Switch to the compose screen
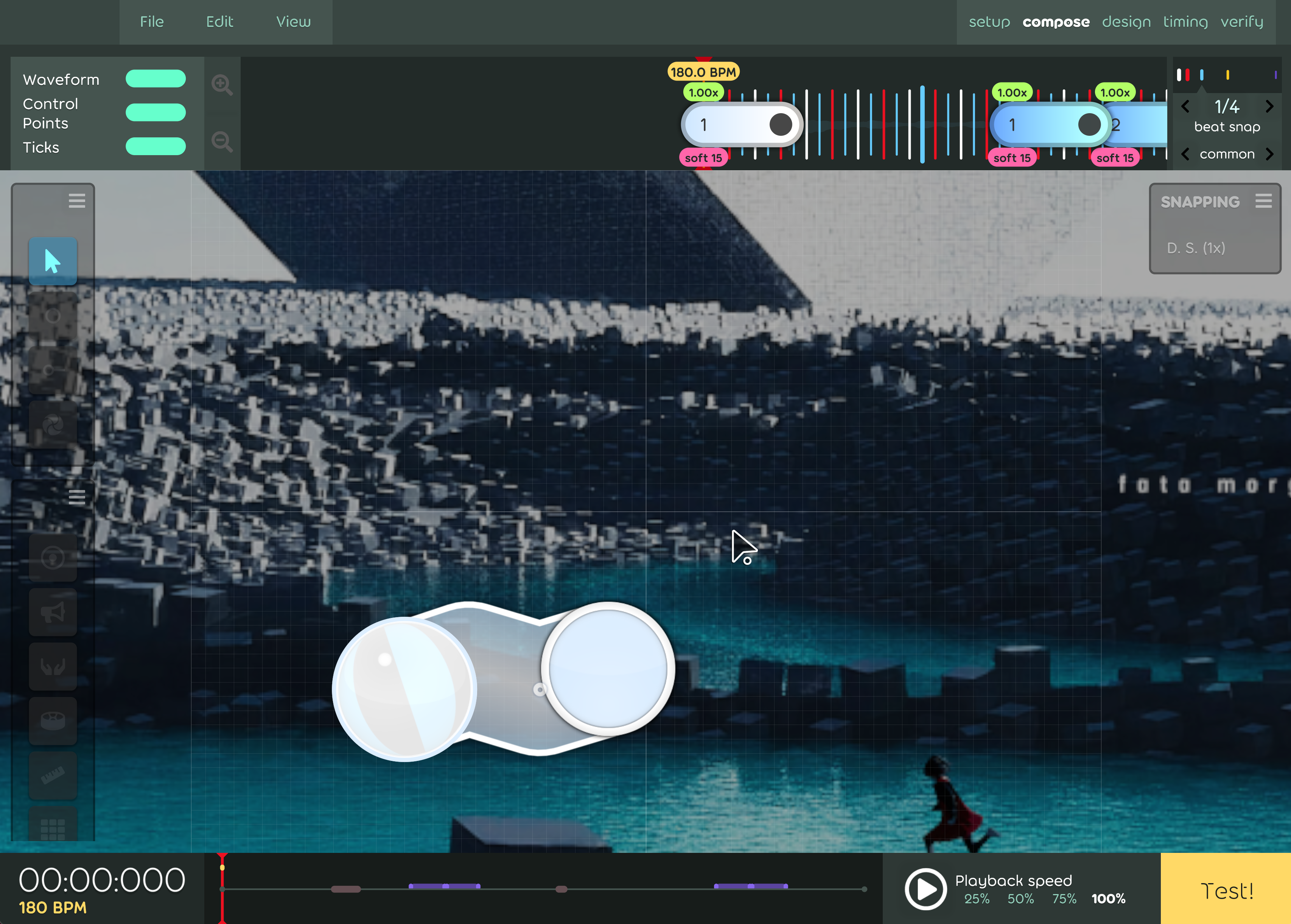1291x924 pixels. pos(1056,22)
